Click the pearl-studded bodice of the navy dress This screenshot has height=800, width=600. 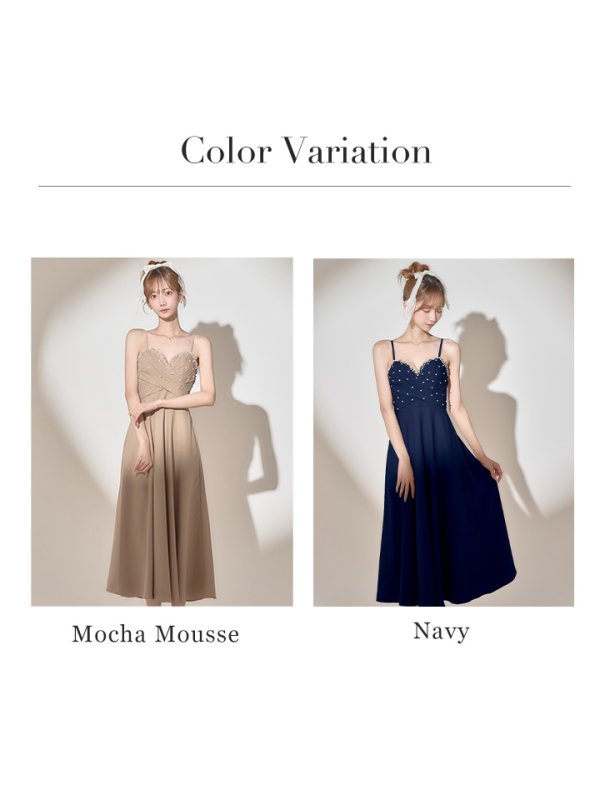419,381
